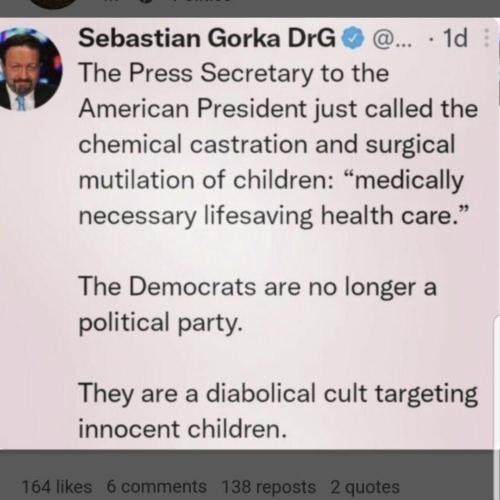Click the paragraph starting 'The Press Secretary'
This screenshot has width=500, height=500.
pyautogui.click(x=278, y=144)
